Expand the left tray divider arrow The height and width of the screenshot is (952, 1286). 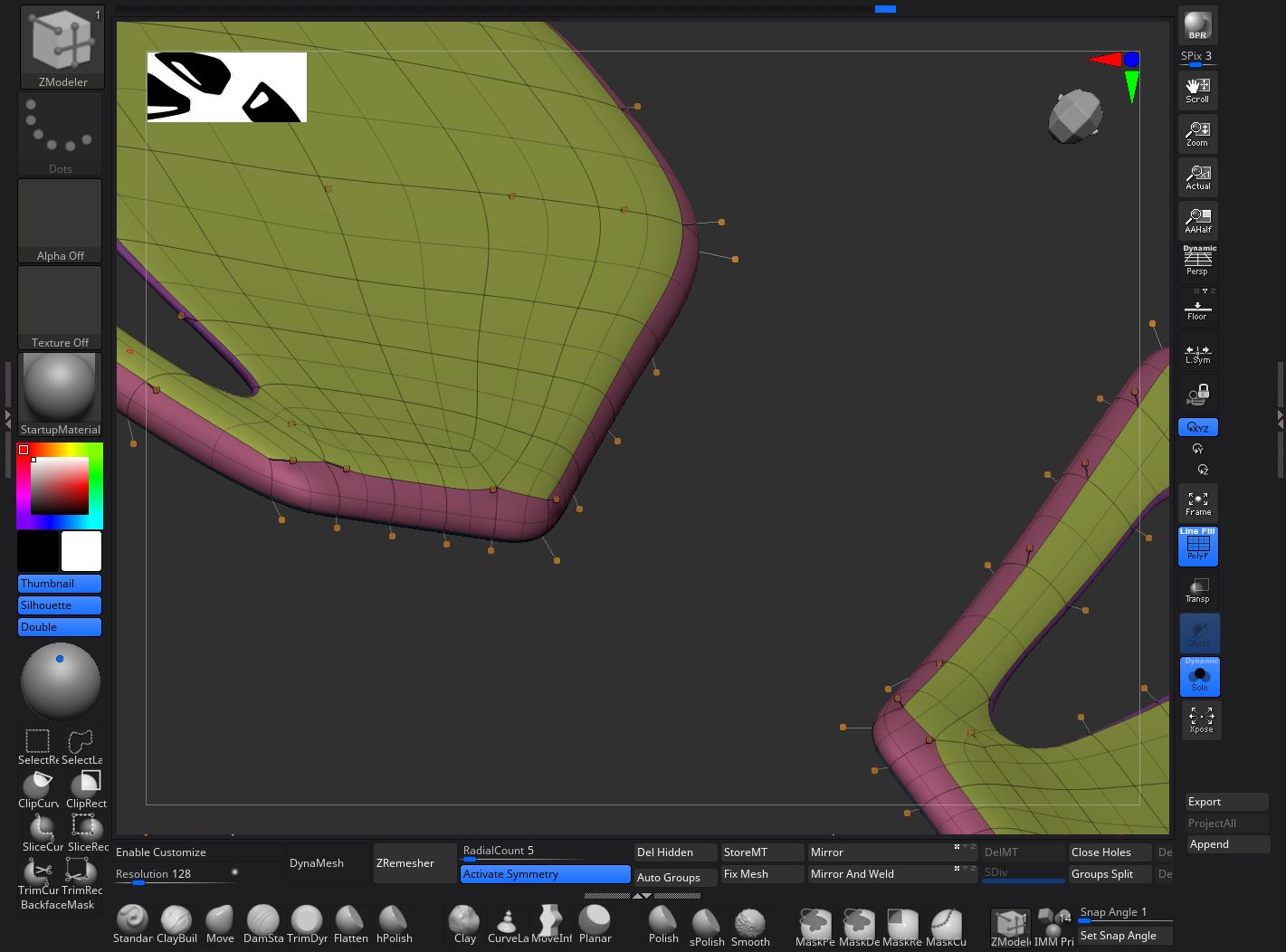[x=8, y=417]
